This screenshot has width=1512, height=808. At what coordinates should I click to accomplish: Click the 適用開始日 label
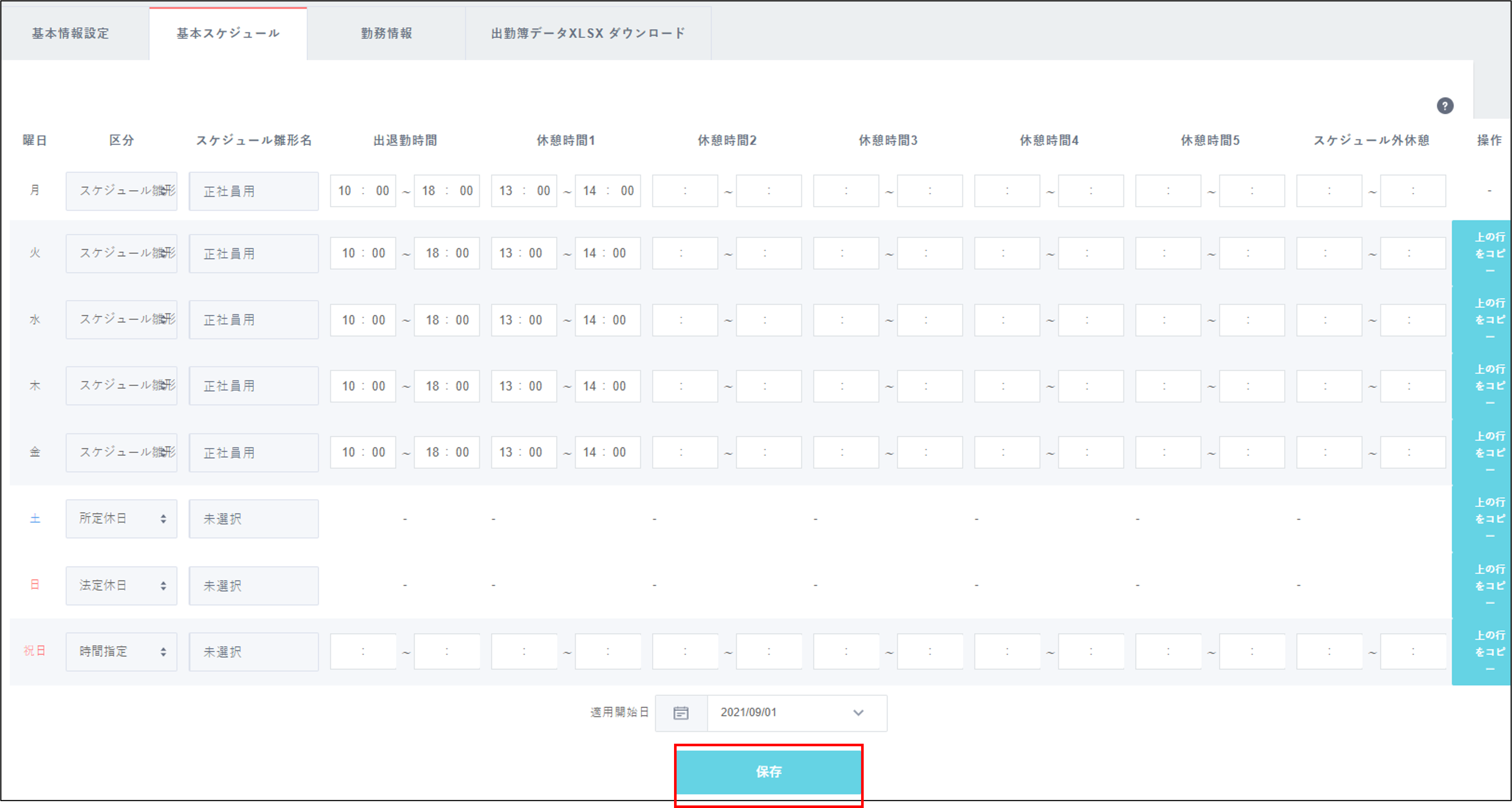pos(619,712)
